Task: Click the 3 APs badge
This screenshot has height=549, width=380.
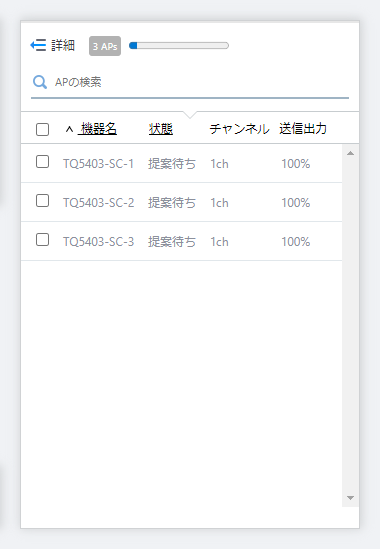Action: [105, 46]
